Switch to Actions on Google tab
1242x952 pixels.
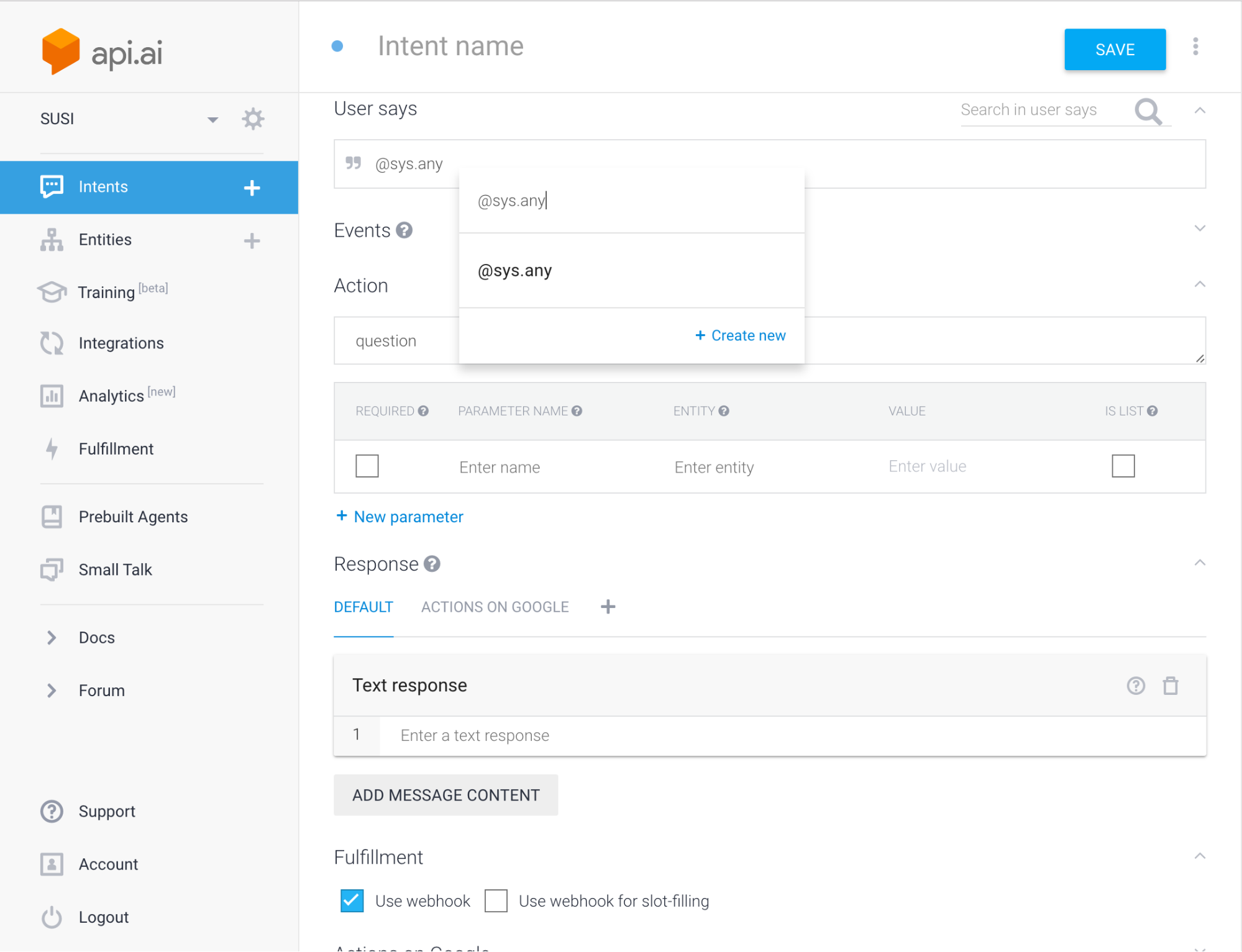(495, 607)
